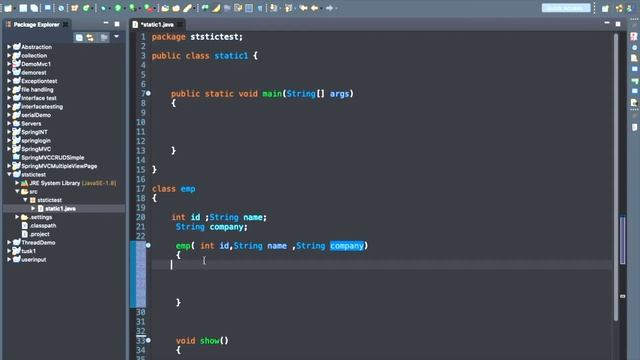
Task: Click highlighted 'company' parameter in code
Action: click(x=347, y=246)
